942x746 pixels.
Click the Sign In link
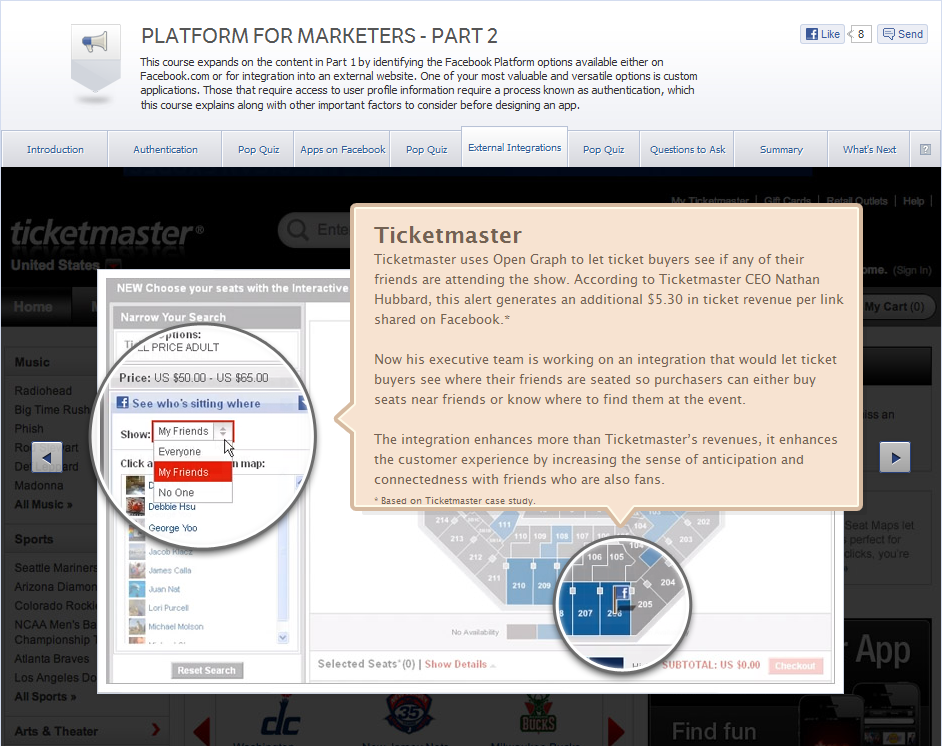click(911, 270)
